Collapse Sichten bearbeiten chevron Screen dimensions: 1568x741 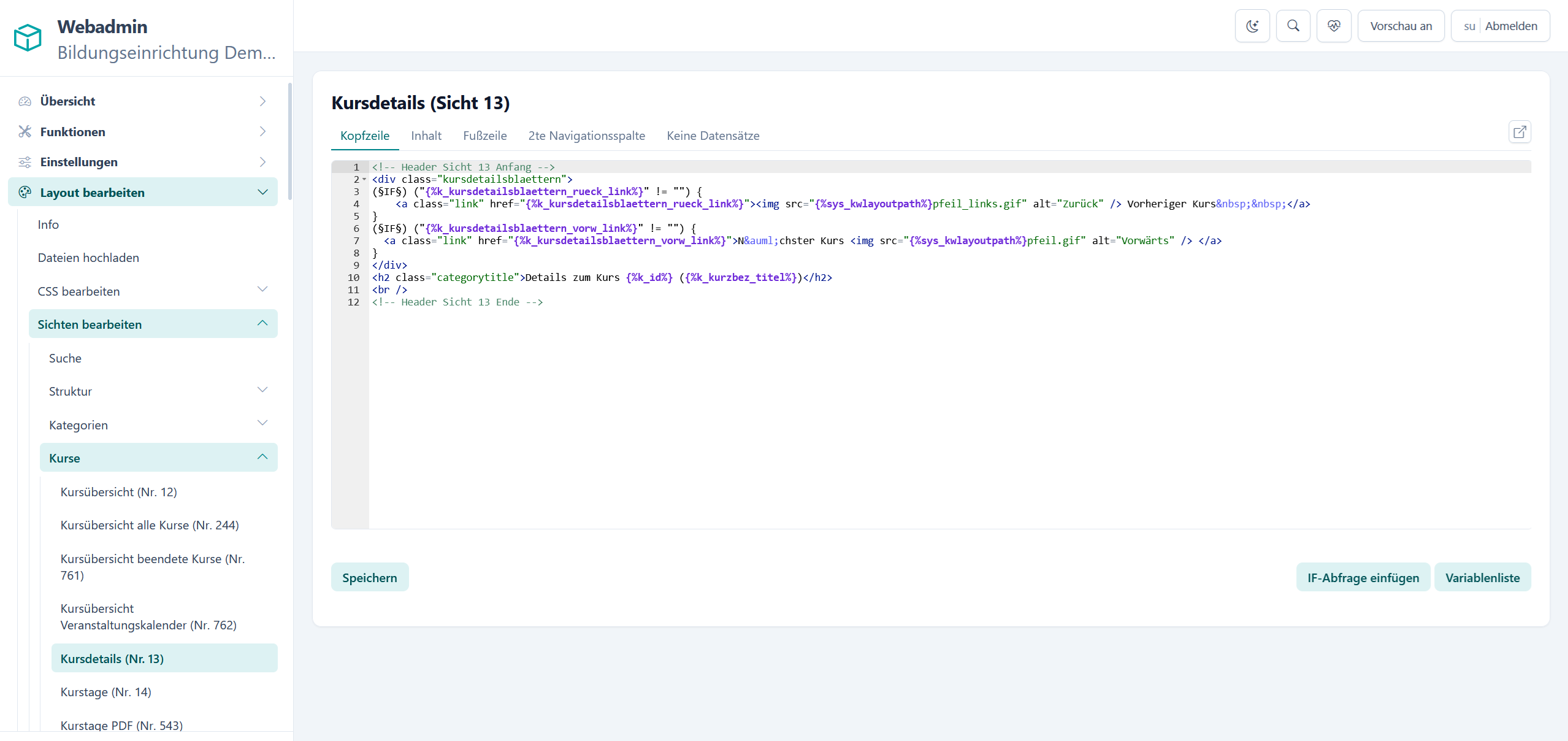point(262,323)
